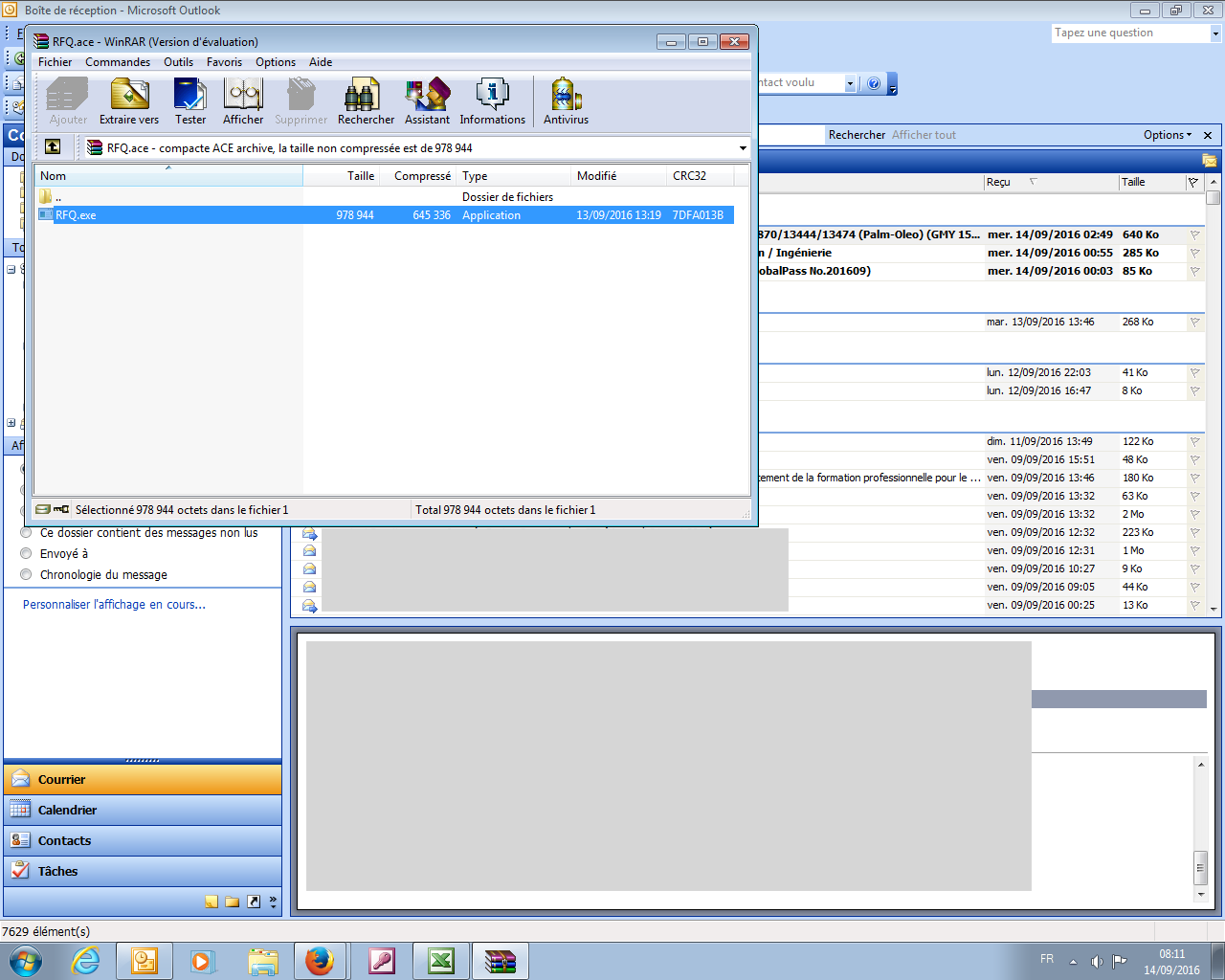Expand the 'Tapez une question' dropdown
The image size is (1225, 980).
[x=1215, y=33]
